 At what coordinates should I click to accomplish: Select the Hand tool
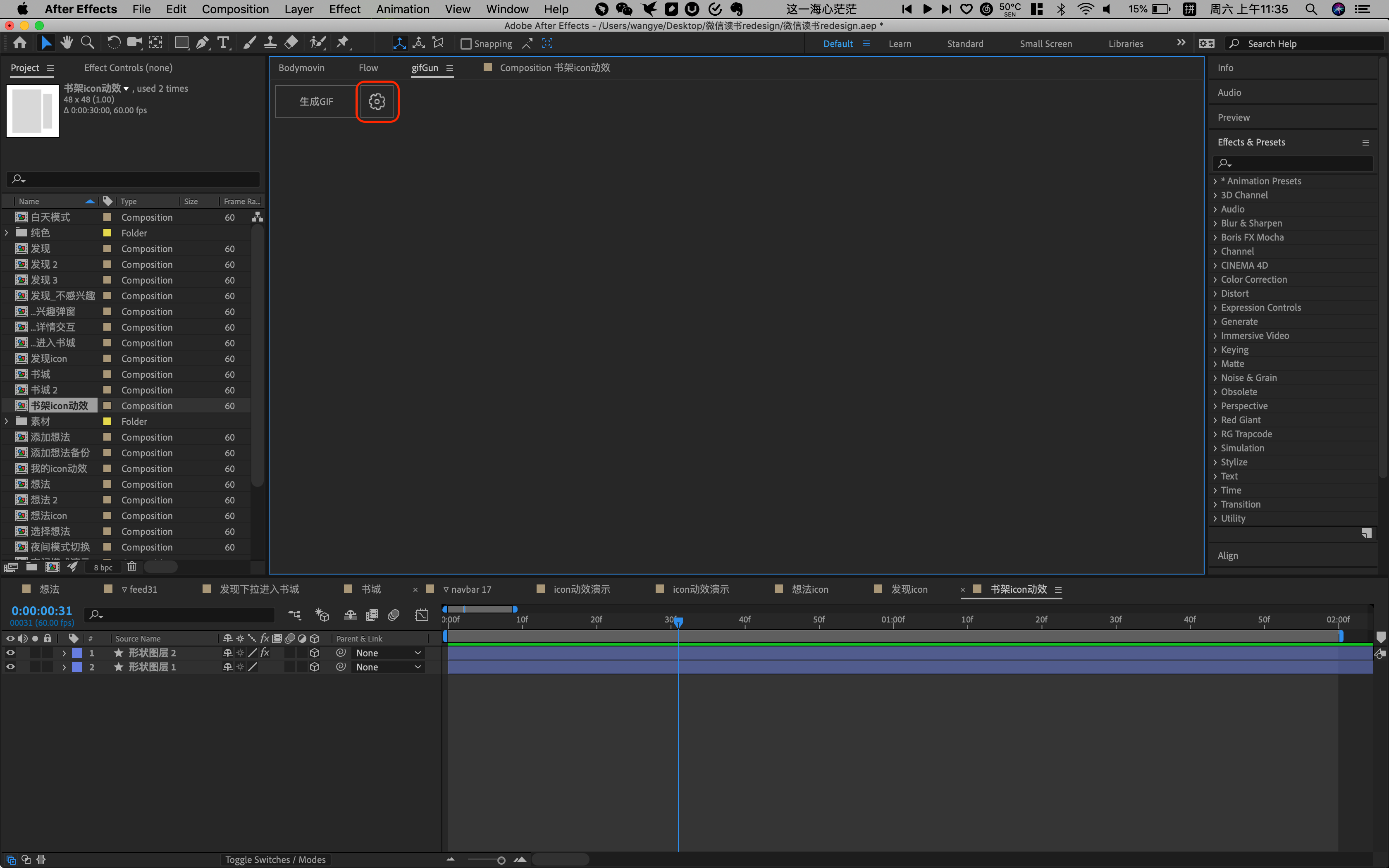[x=67, y=43]
